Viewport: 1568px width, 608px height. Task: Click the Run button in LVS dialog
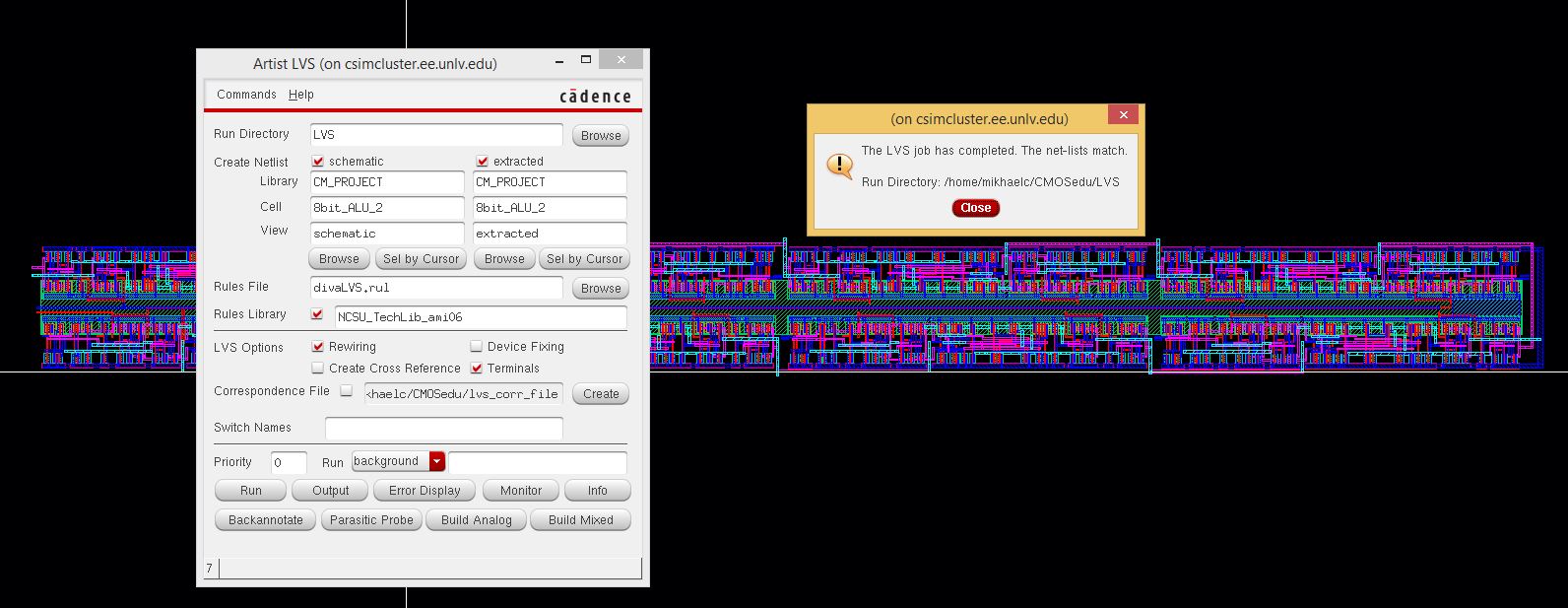click(x=250, y=491)
